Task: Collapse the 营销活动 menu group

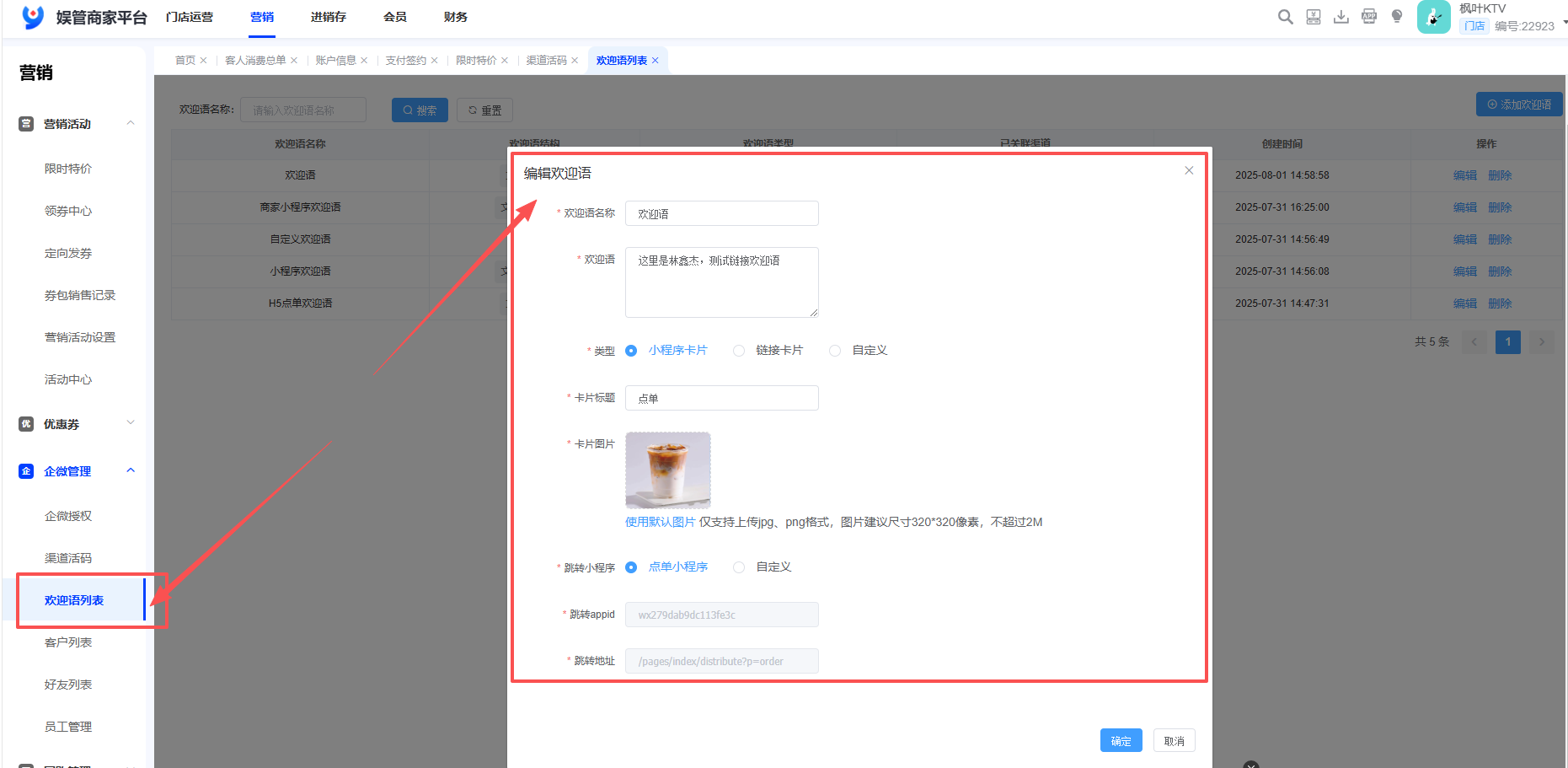Action: (131, 123)
